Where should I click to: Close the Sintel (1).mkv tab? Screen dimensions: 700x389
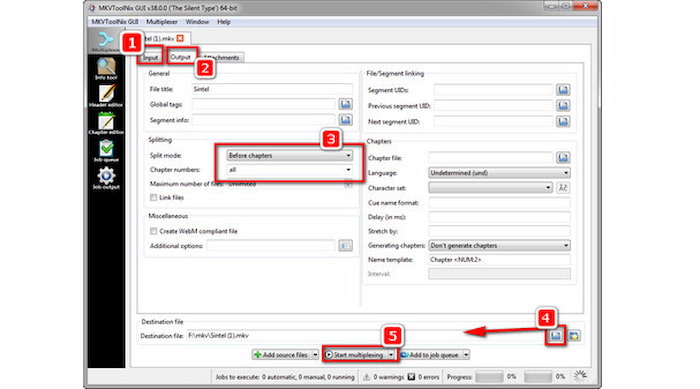click(x=180, y=38)
